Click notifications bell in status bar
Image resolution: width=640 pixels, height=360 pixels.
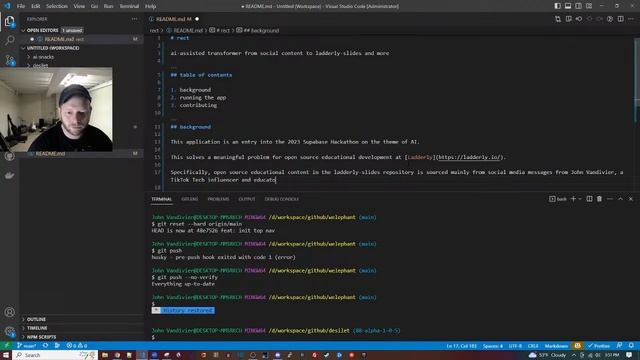click(x=631, y=346)
